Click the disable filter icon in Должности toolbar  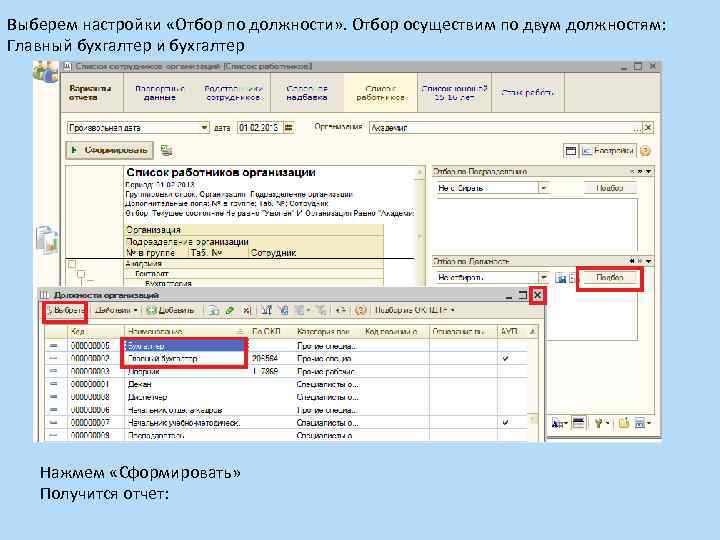click(x=321, y=310)
